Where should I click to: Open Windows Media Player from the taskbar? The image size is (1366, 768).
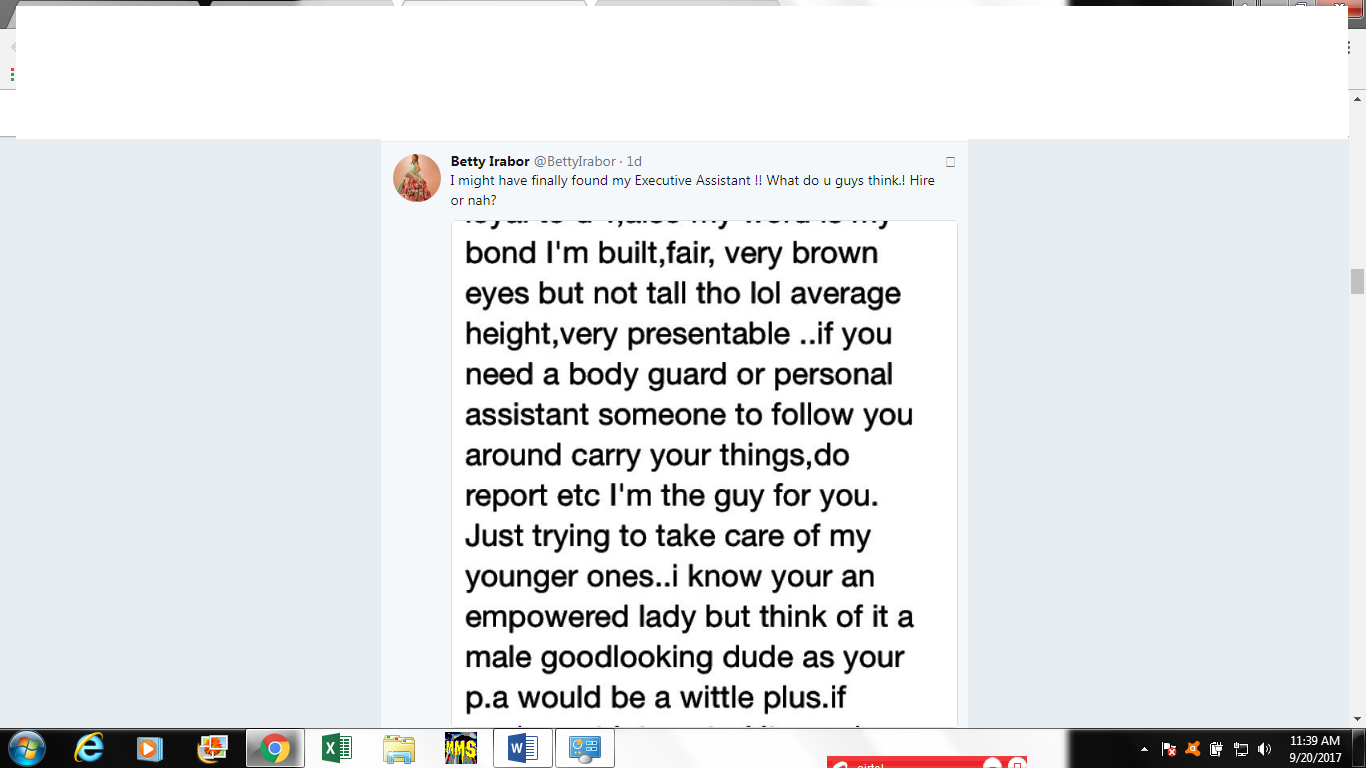pyautogui.click(x=150, y=748)
